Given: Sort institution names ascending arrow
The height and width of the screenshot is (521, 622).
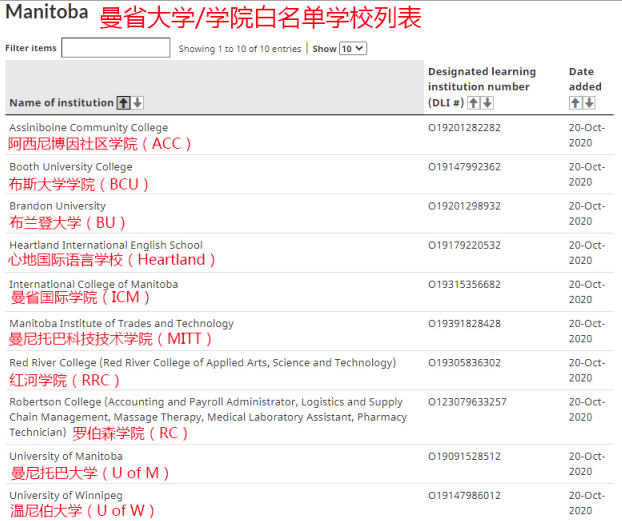Looking at the screenshot, I should coord(123,103).
